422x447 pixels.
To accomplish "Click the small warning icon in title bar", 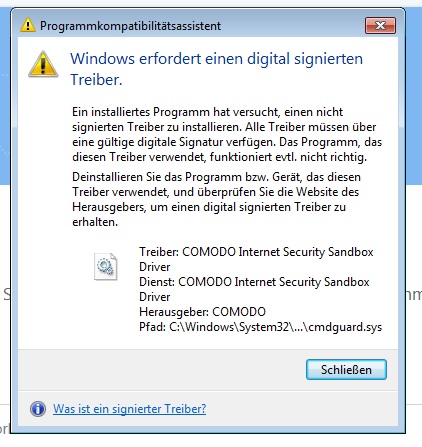I will click(28, 25).
